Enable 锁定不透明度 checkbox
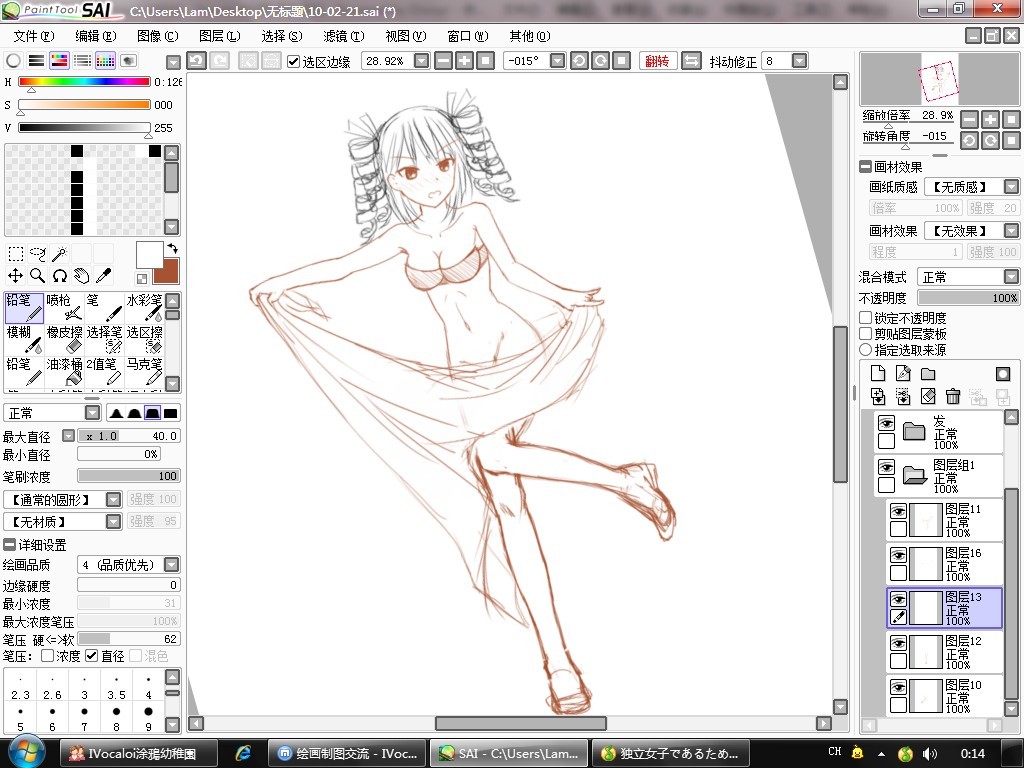This screenshot has height=768, width=1024. click(x=866, y=318)
